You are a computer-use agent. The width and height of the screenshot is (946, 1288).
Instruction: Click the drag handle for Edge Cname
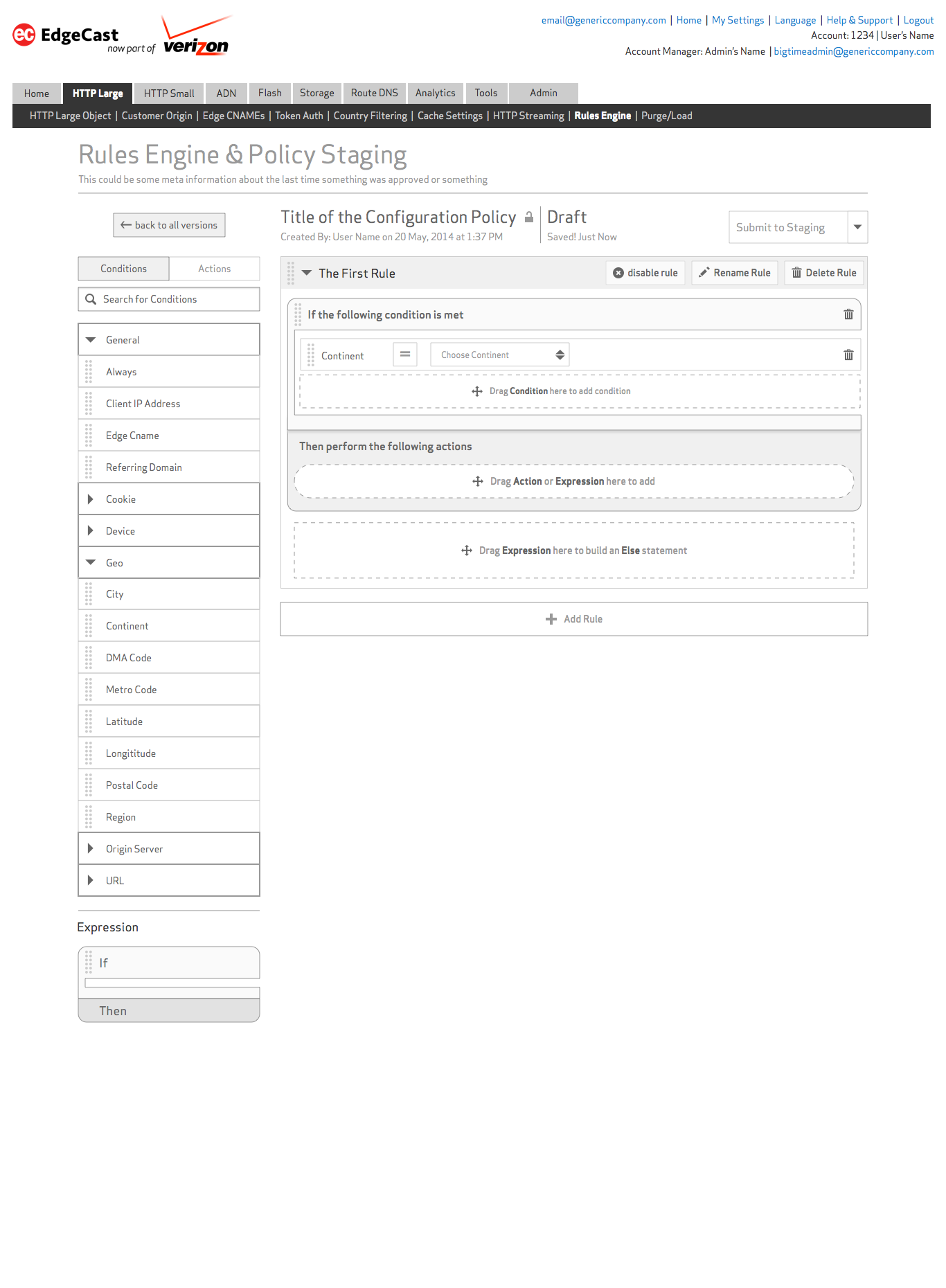89,436
